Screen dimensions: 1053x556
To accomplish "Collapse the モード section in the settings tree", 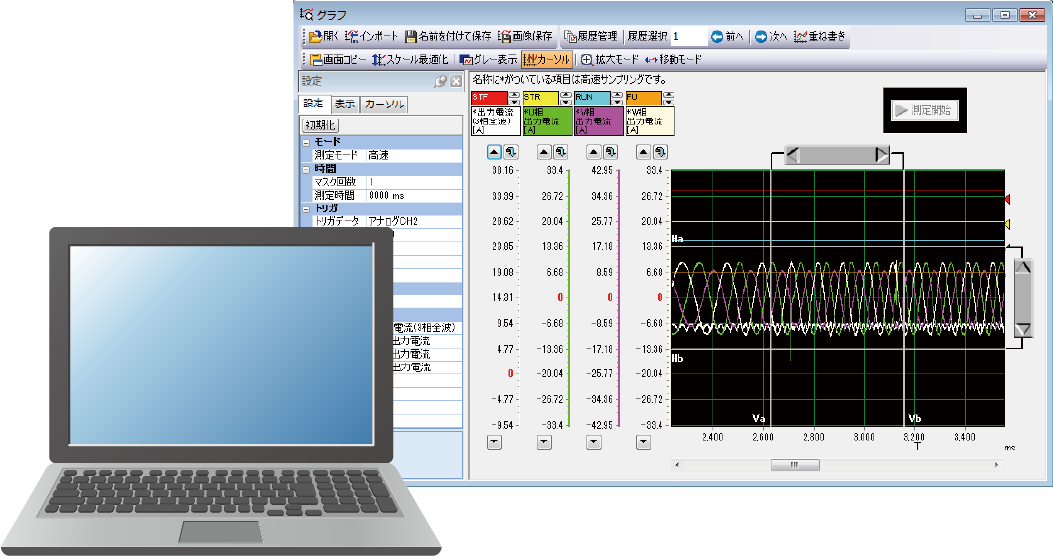I will click(x=306, y=143).
